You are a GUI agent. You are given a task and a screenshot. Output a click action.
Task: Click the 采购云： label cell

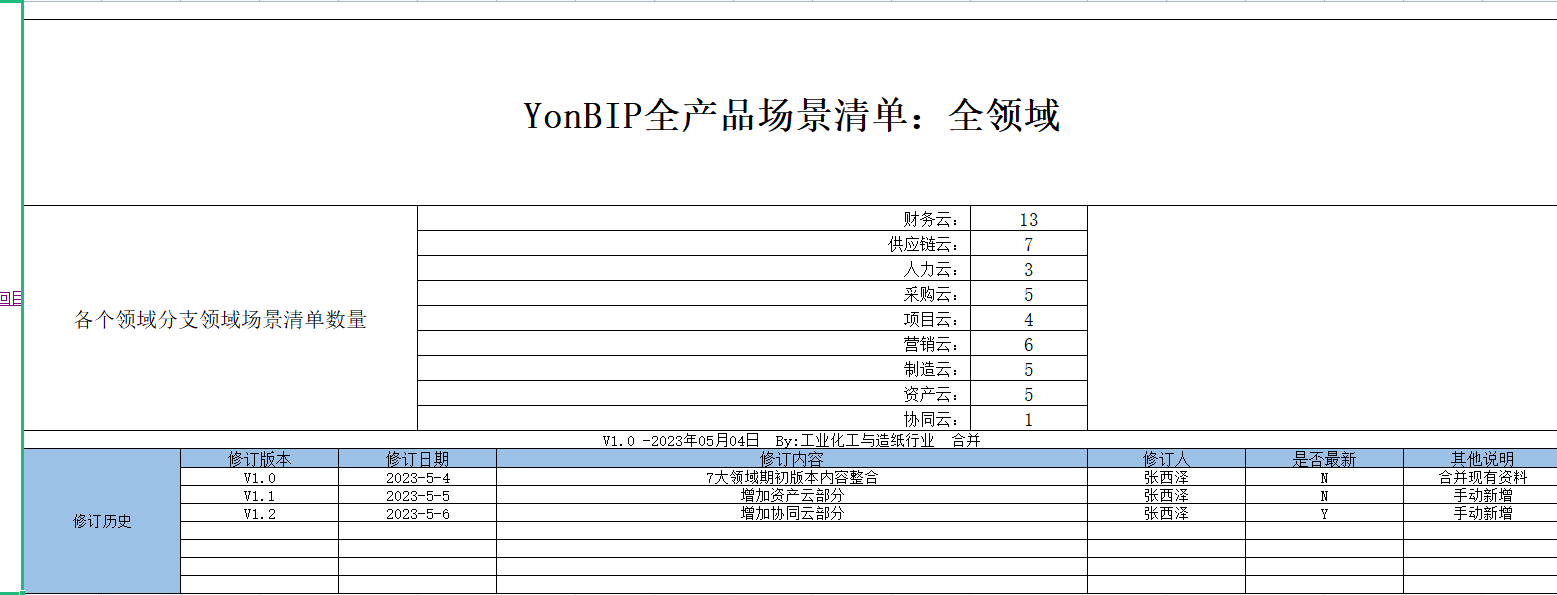pyautogui.click(x=694, y=294)
